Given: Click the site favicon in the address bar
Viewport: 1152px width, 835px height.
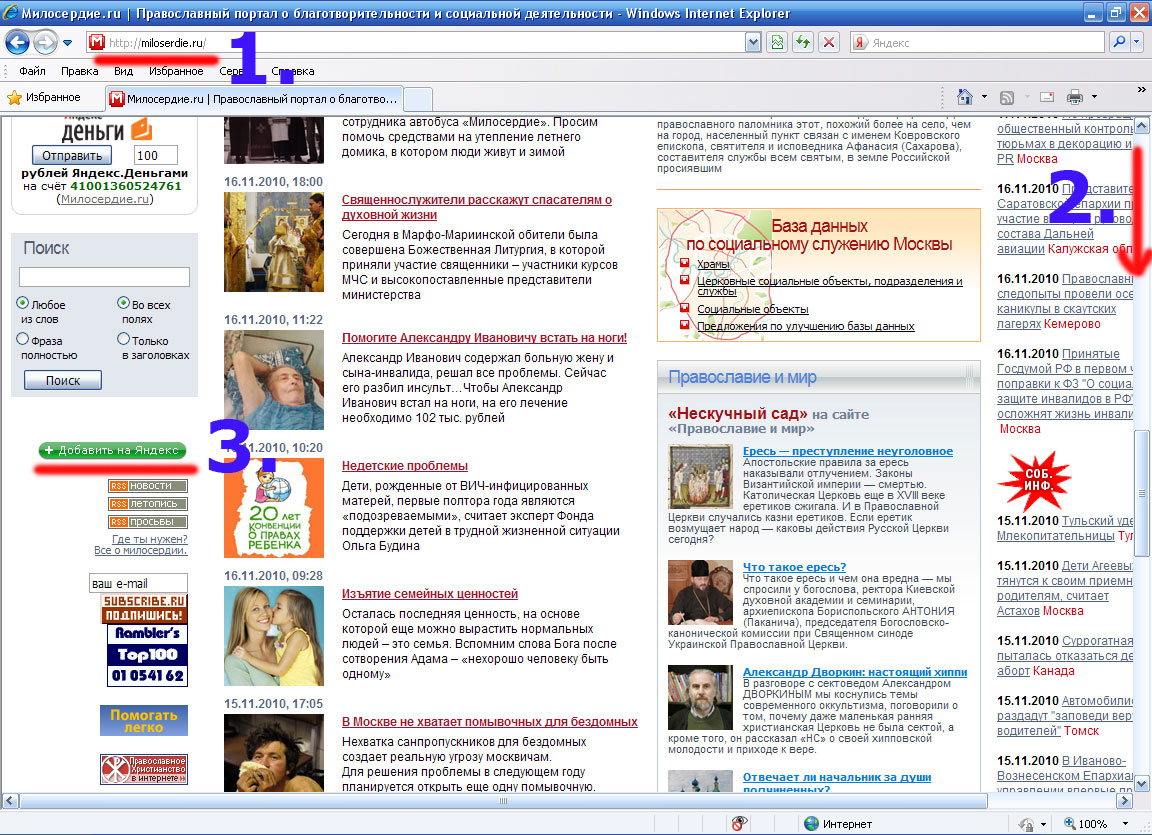Looking at the screenshot, I should pyautogui.click(x=97, y=43).
